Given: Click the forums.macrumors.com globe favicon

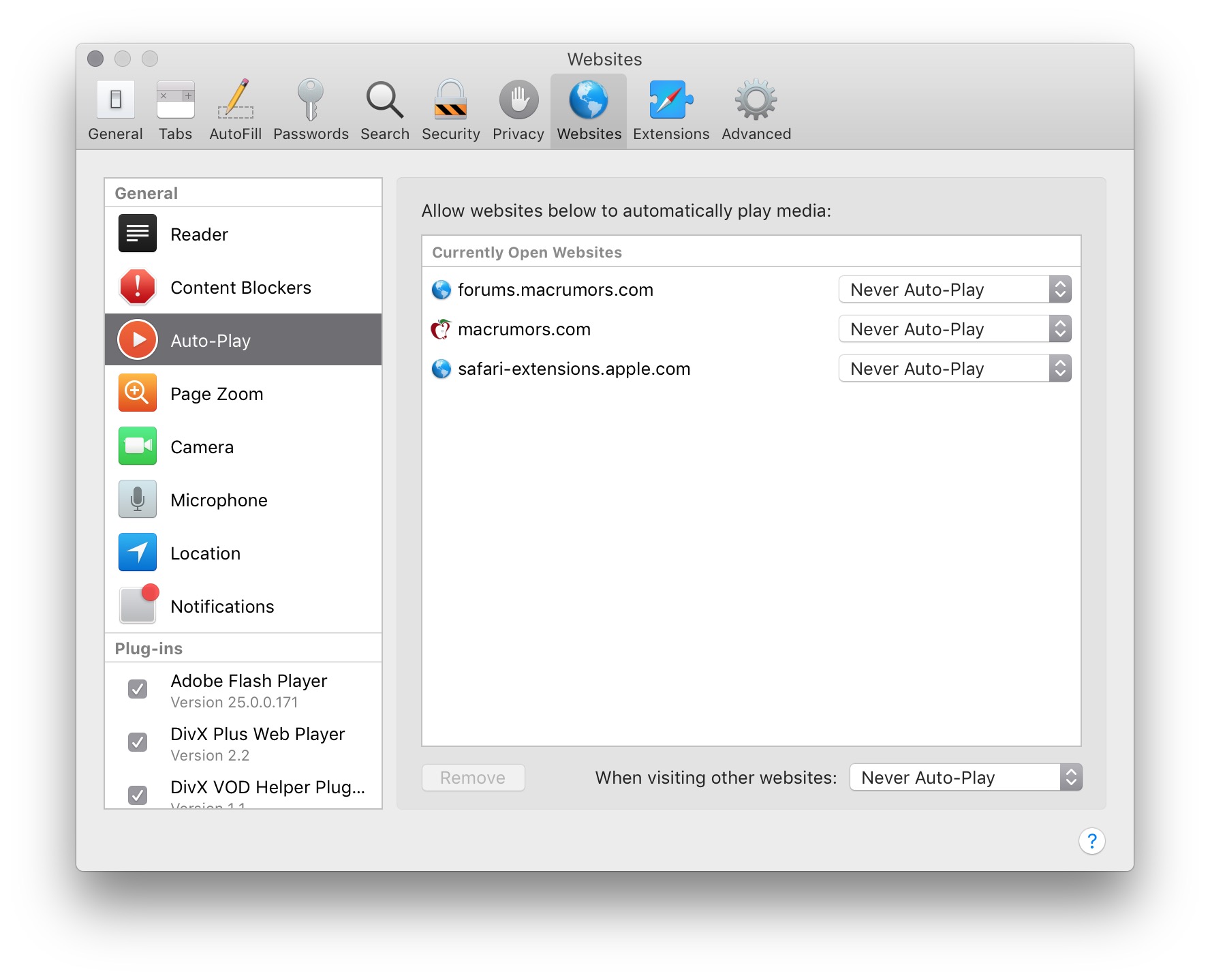Looking at the screenshot, I should (x=441, y=290).
